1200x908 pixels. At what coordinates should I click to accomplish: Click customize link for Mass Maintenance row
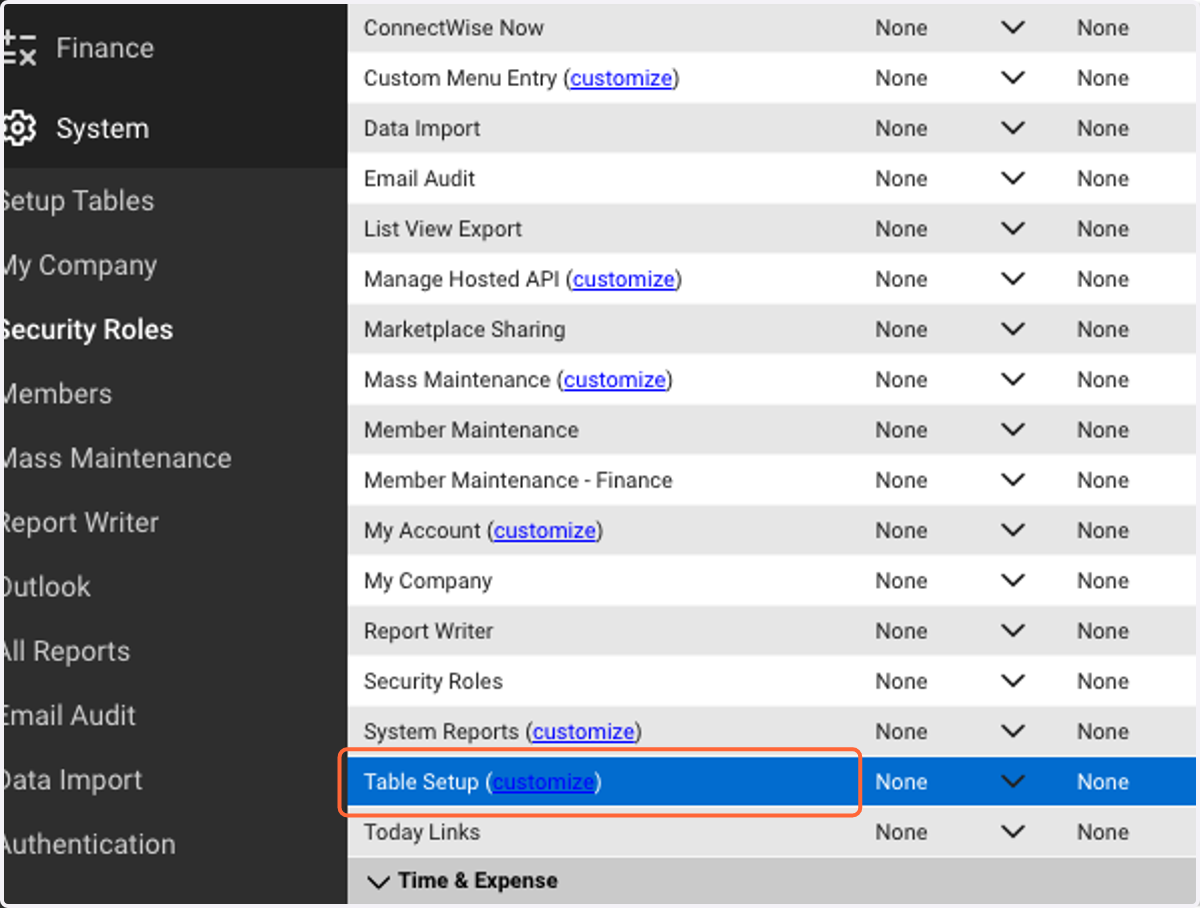tap(615, 380)
